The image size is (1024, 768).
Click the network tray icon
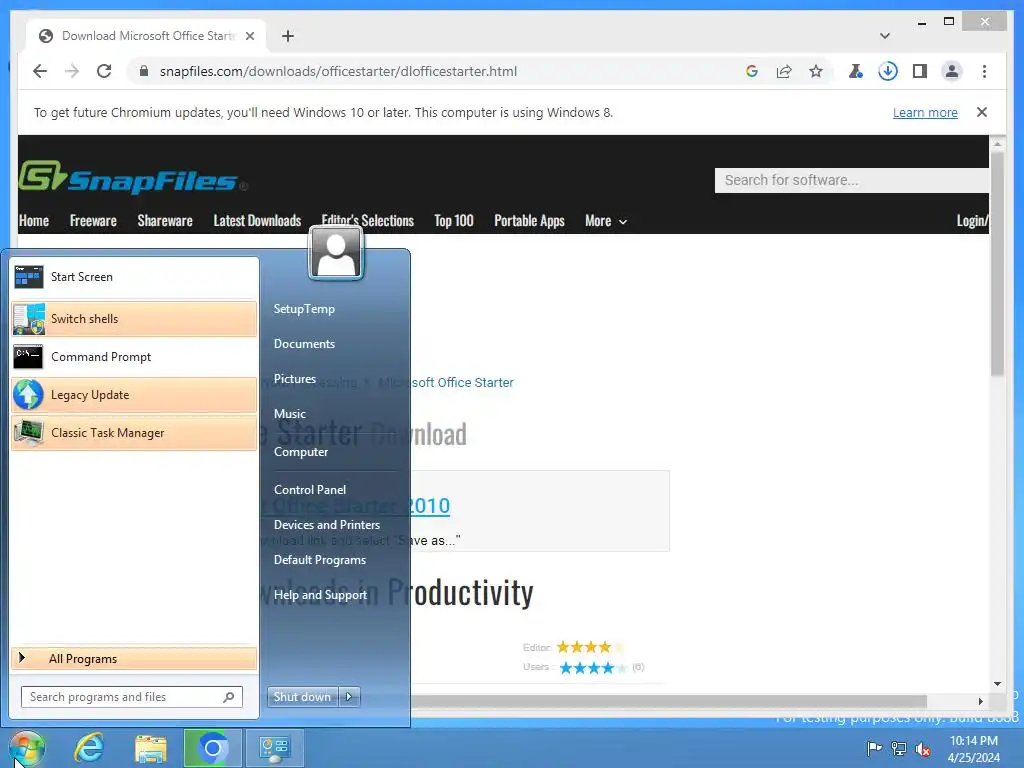click(899, 748)
